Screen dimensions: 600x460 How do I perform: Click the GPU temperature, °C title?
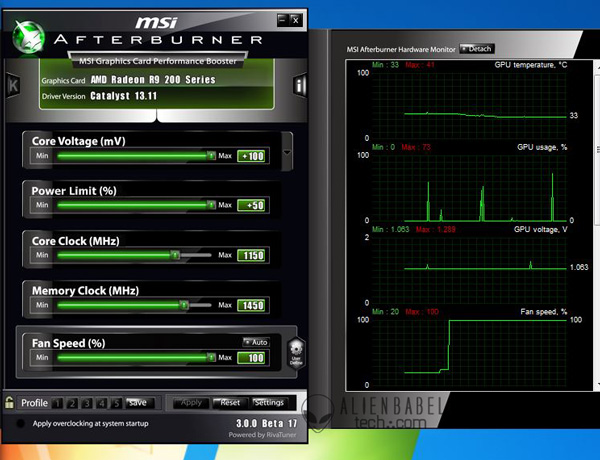click(x=531, y=65)
